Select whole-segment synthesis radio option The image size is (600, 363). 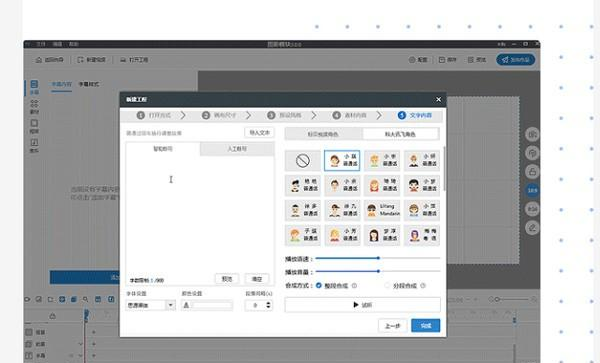(319, 285)
